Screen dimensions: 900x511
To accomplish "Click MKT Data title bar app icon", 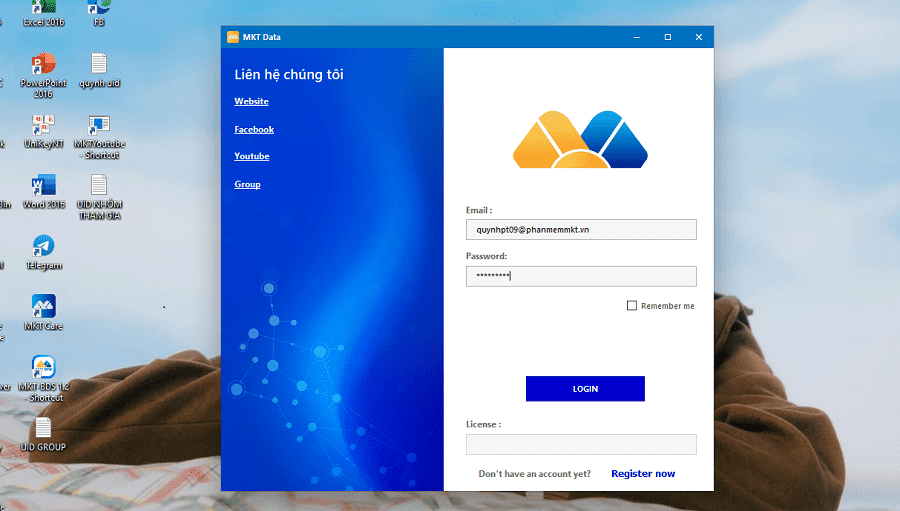I will (232, 37).
